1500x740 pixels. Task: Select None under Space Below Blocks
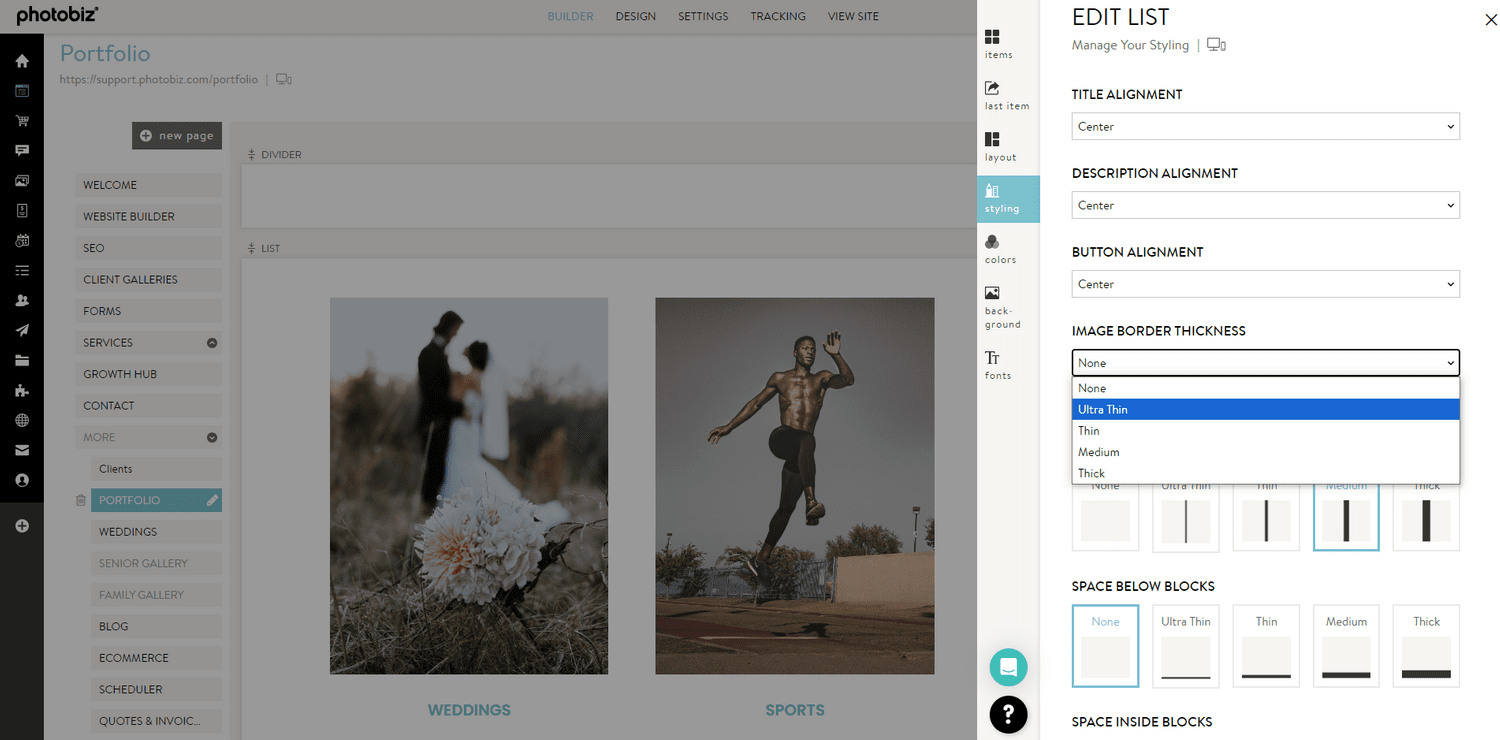[1105, 646]
